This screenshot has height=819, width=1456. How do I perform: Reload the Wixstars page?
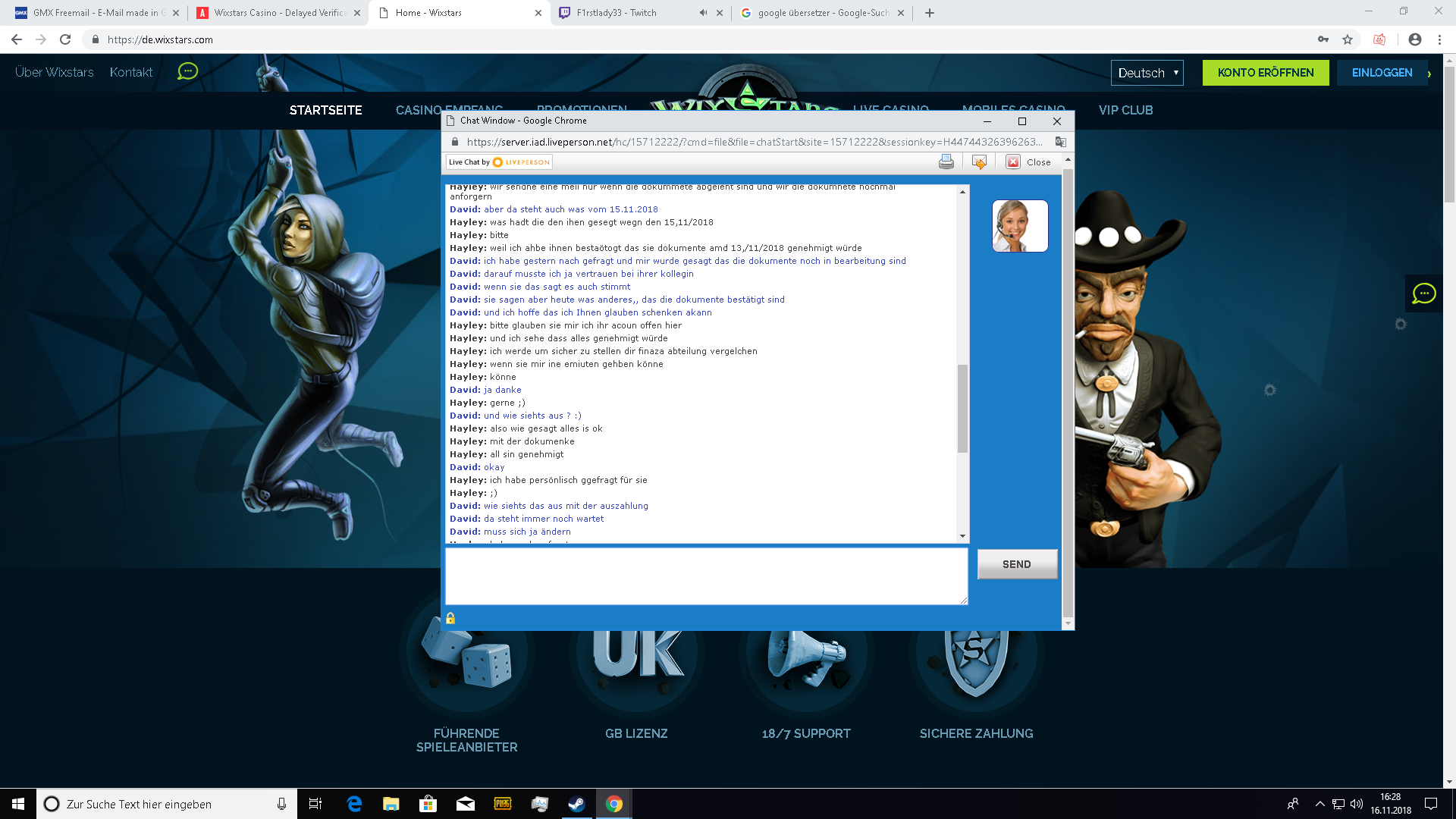[65, 39]
